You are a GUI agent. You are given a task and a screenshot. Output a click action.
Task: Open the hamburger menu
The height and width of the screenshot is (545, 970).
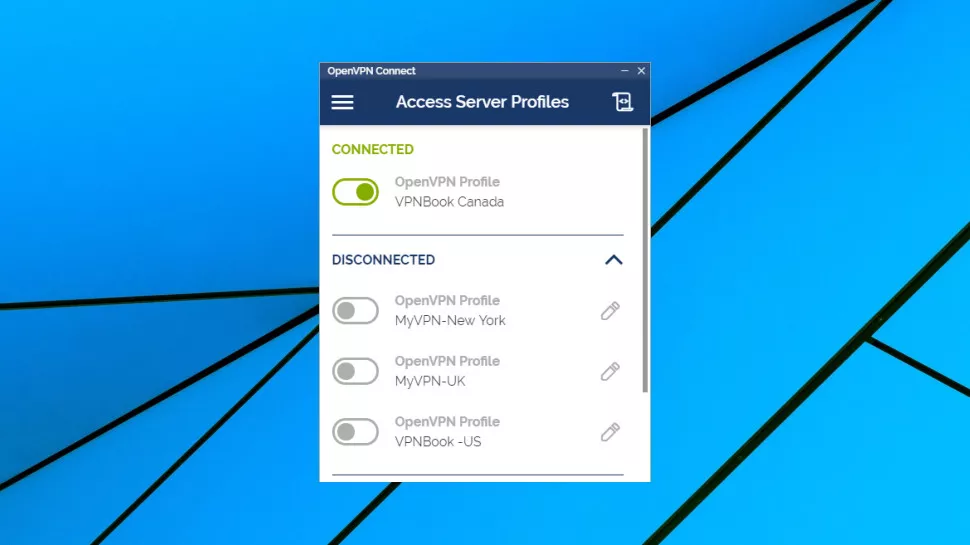click(x=342, y=102)
